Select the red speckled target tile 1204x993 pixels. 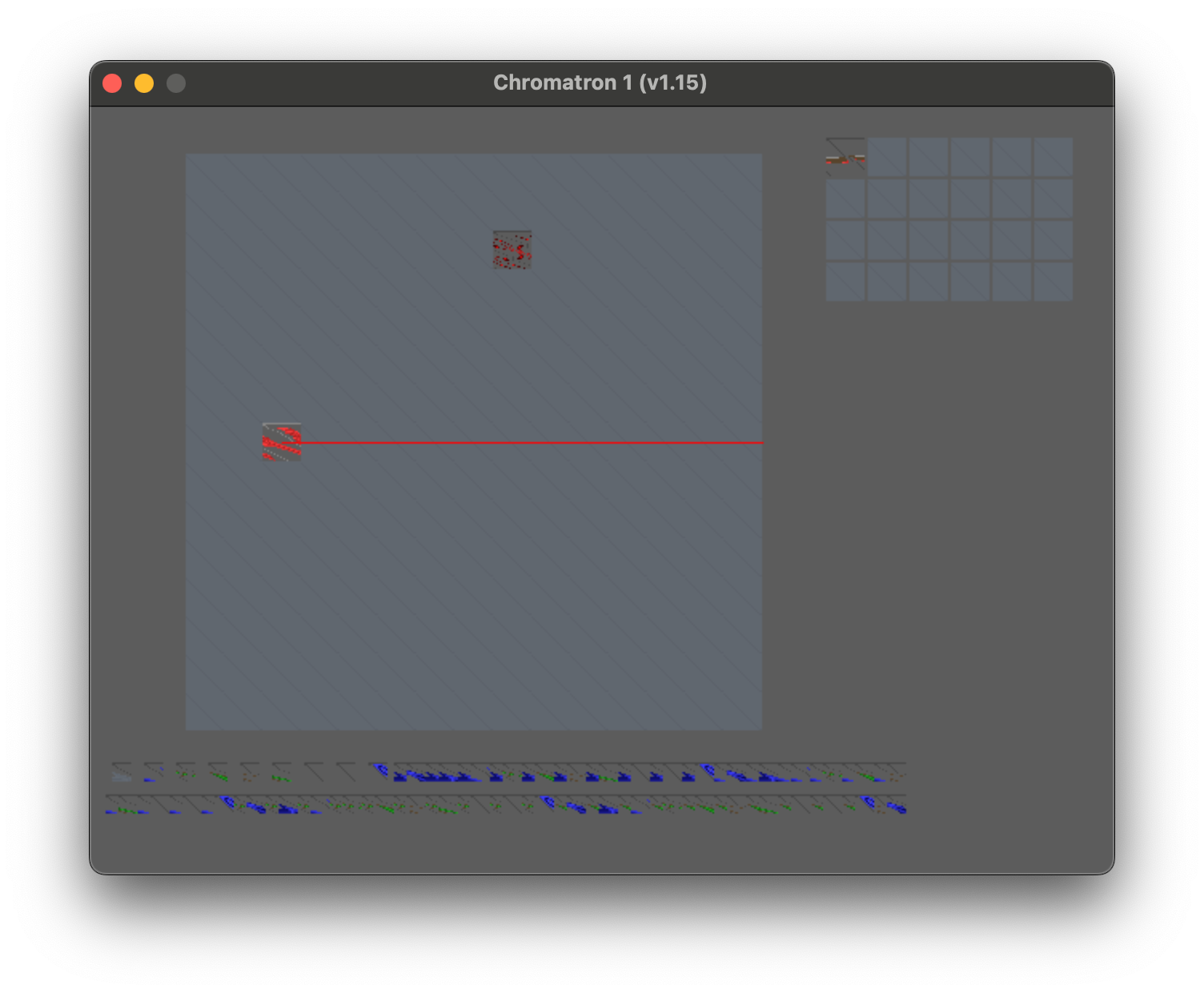pos(512,250)
